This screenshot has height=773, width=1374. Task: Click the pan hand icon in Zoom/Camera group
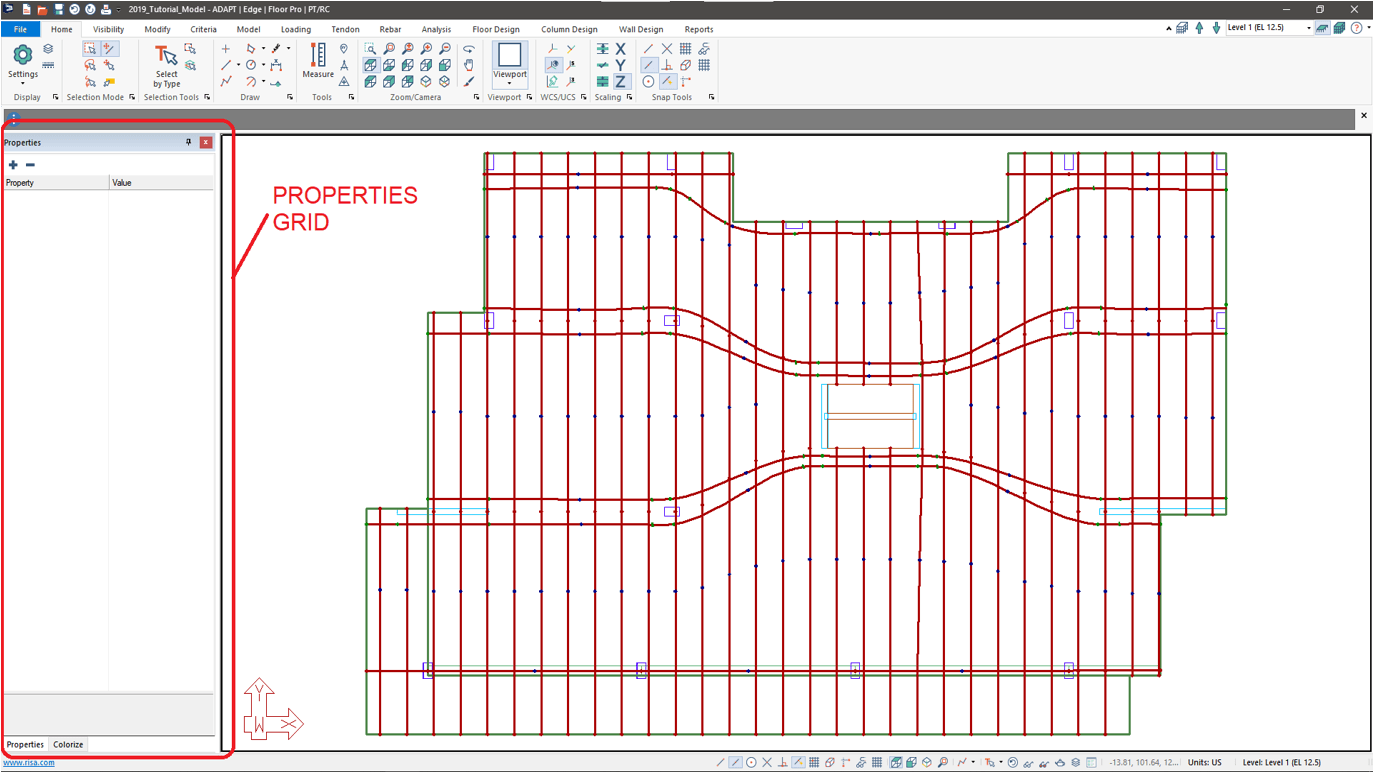coord(469,65)
